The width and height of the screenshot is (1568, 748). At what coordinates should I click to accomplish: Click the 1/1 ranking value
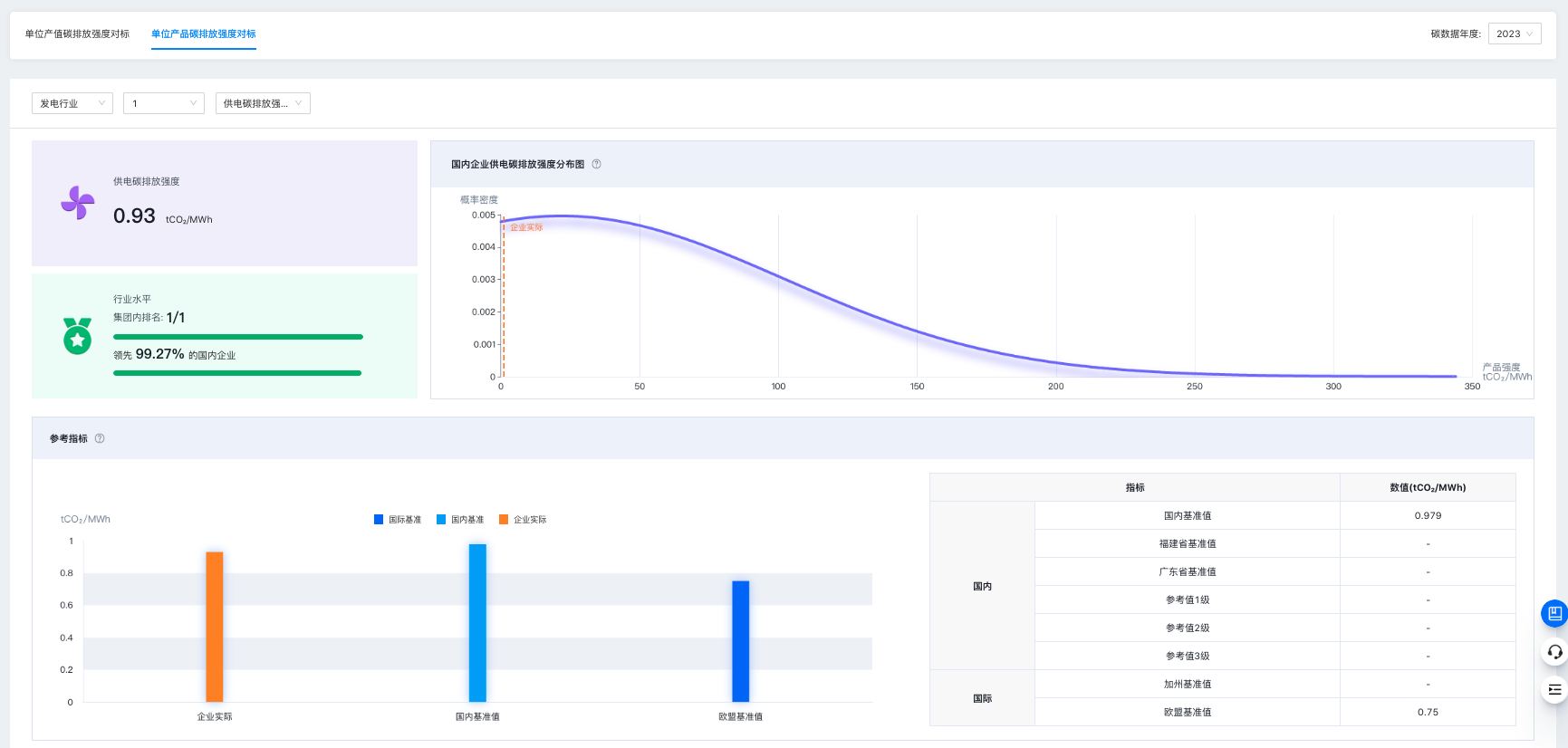click(x=176, y=318)
